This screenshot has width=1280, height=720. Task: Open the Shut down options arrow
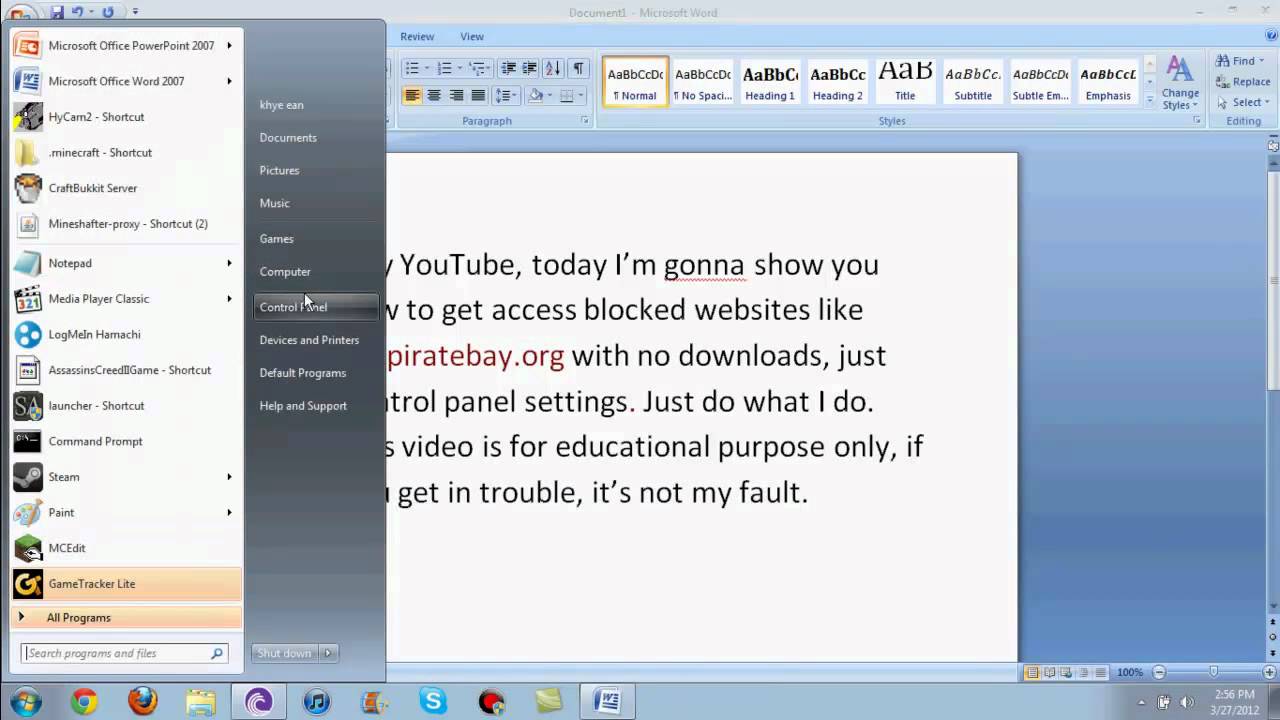pos(328,653)
